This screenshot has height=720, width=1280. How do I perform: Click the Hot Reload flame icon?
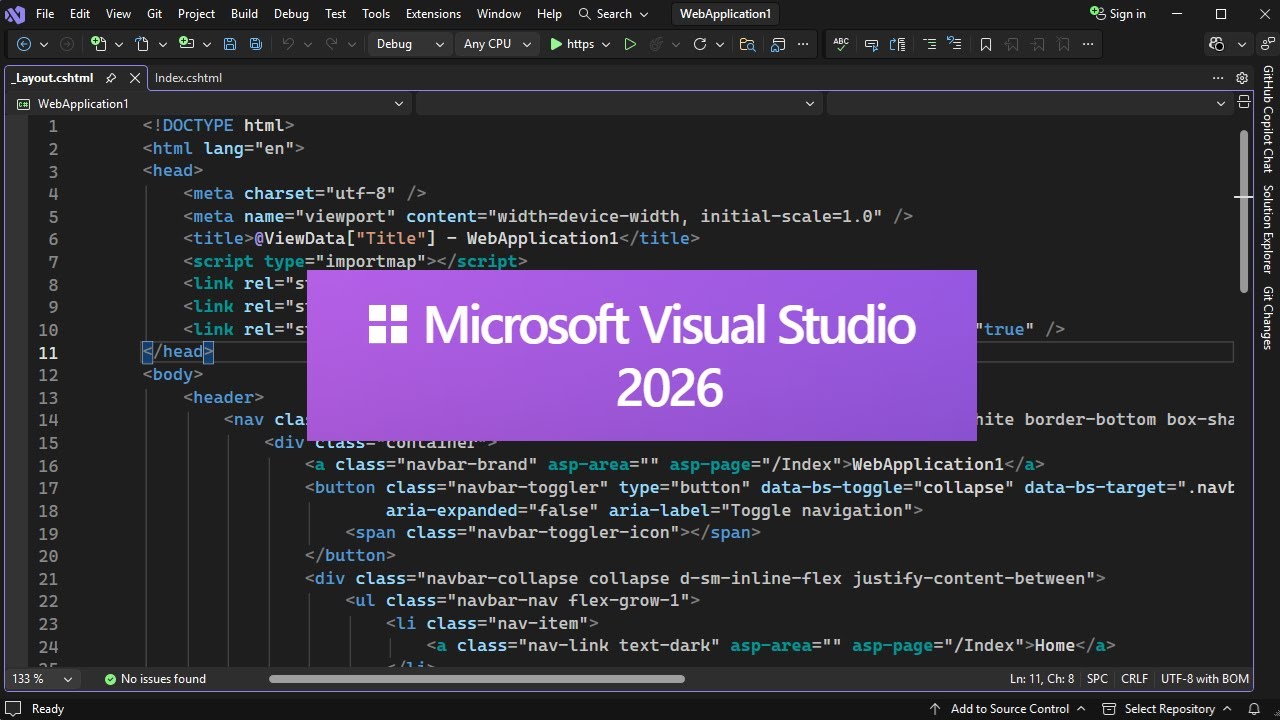tap(656, 44)
